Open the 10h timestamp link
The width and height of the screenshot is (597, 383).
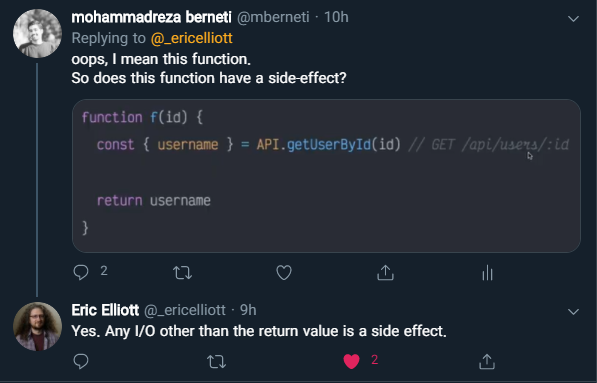tap(336, 17)
